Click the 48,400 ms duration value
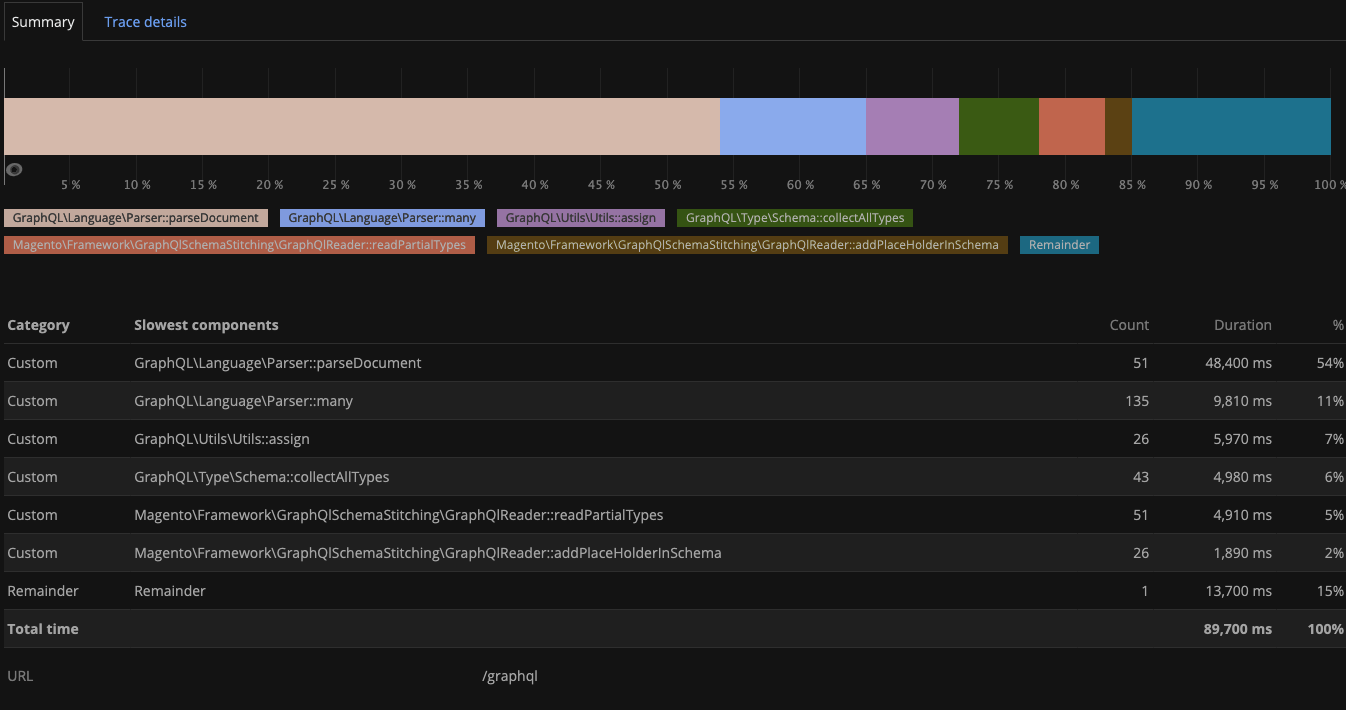 pyautogui.click(x=1238, y=363)
